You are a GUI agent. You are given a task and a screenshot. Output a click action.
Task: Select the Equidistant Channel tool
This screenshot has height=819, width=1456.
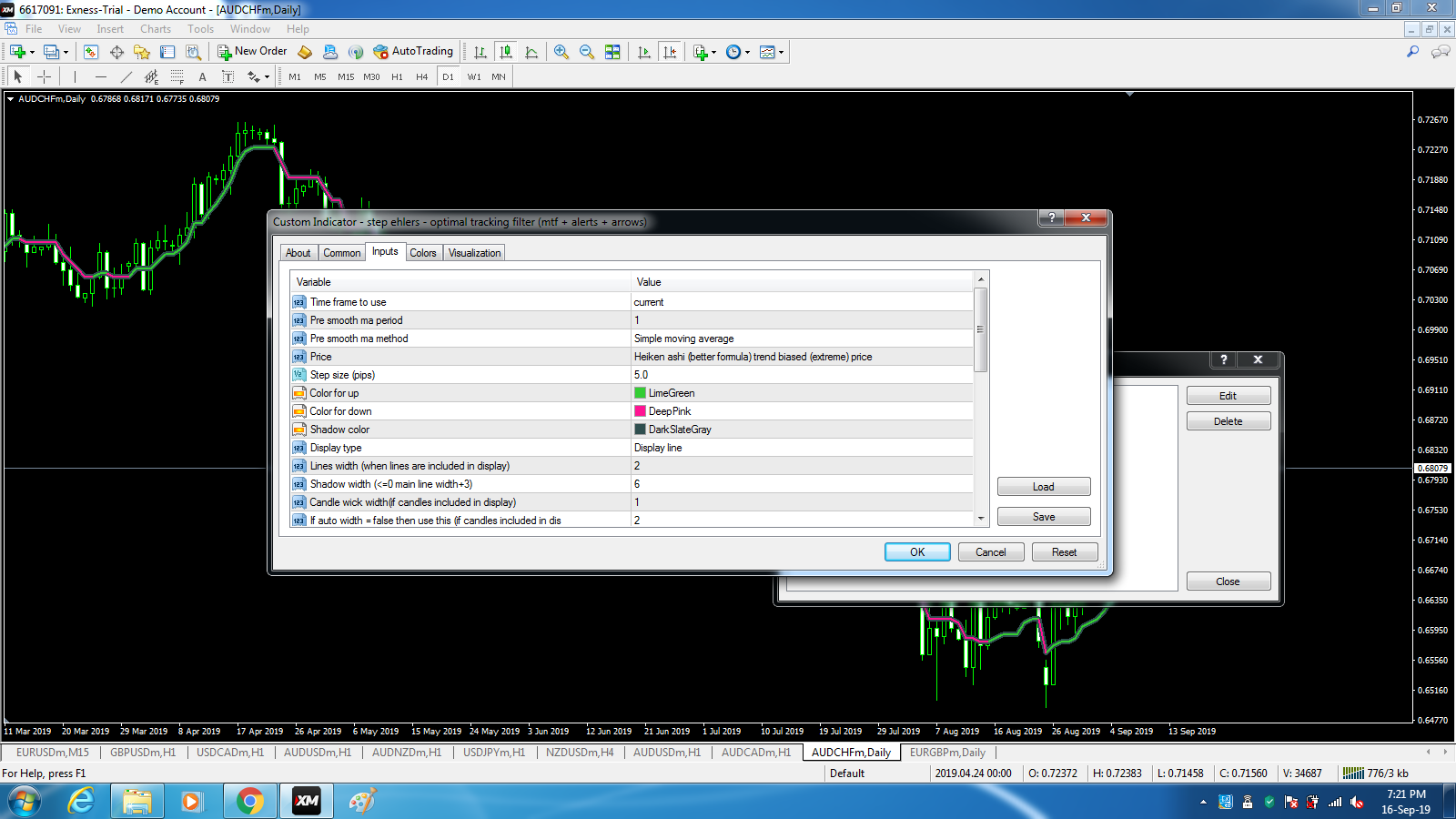pos(151,76)
